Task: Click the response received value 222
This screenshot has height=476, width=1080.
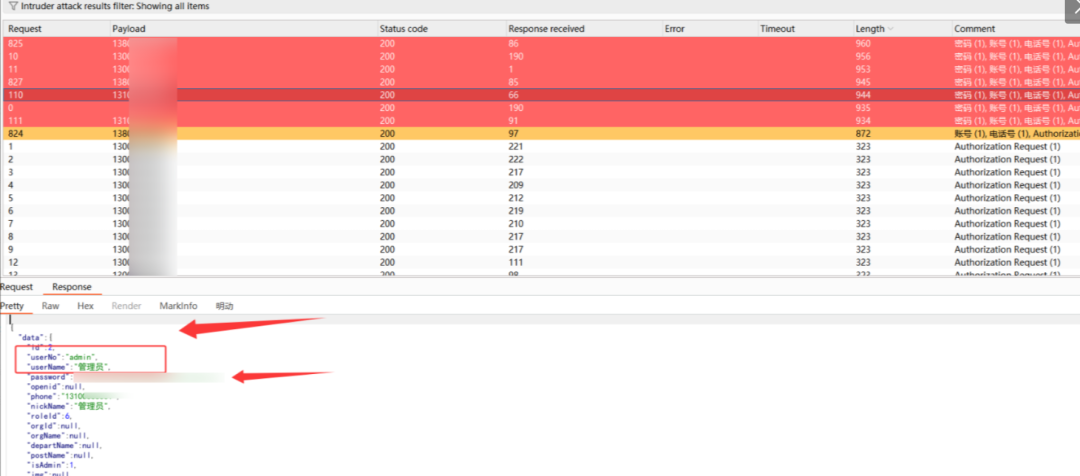Action: pyautogui.click(x=516, y=159)
